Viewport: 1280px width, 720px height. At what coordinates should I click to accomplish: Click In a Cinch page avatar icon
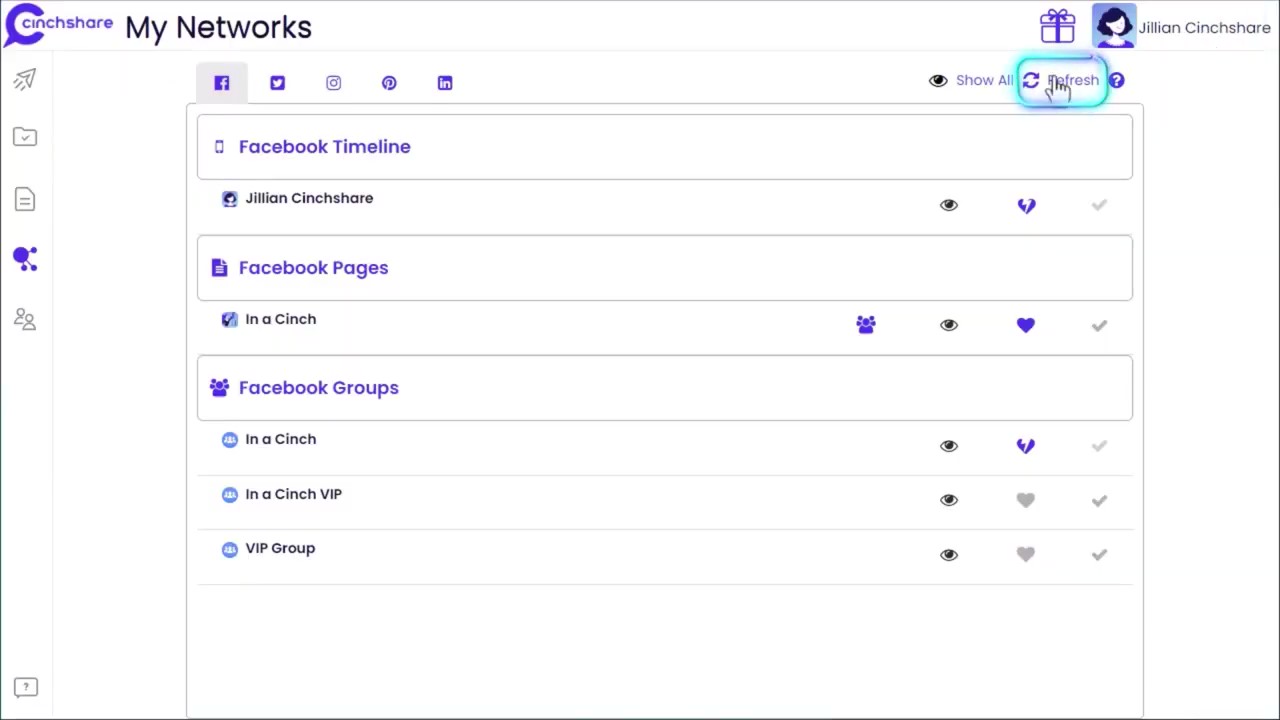click(230, 319)
